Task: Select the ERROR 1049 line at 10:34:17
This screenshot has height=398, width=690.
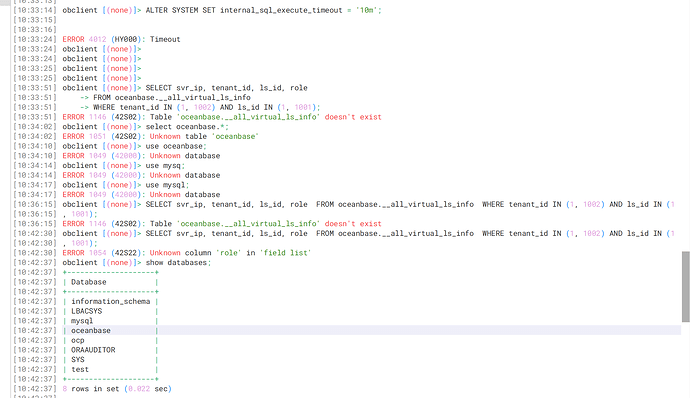Action: (141, 194)
